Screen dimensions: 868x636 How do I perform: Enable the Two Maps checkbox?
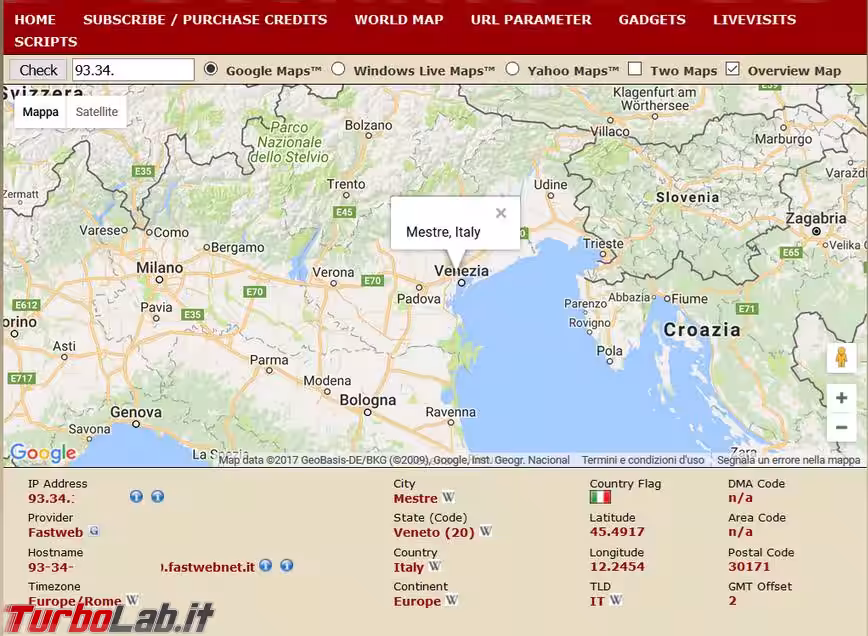[x=635, y=69]
